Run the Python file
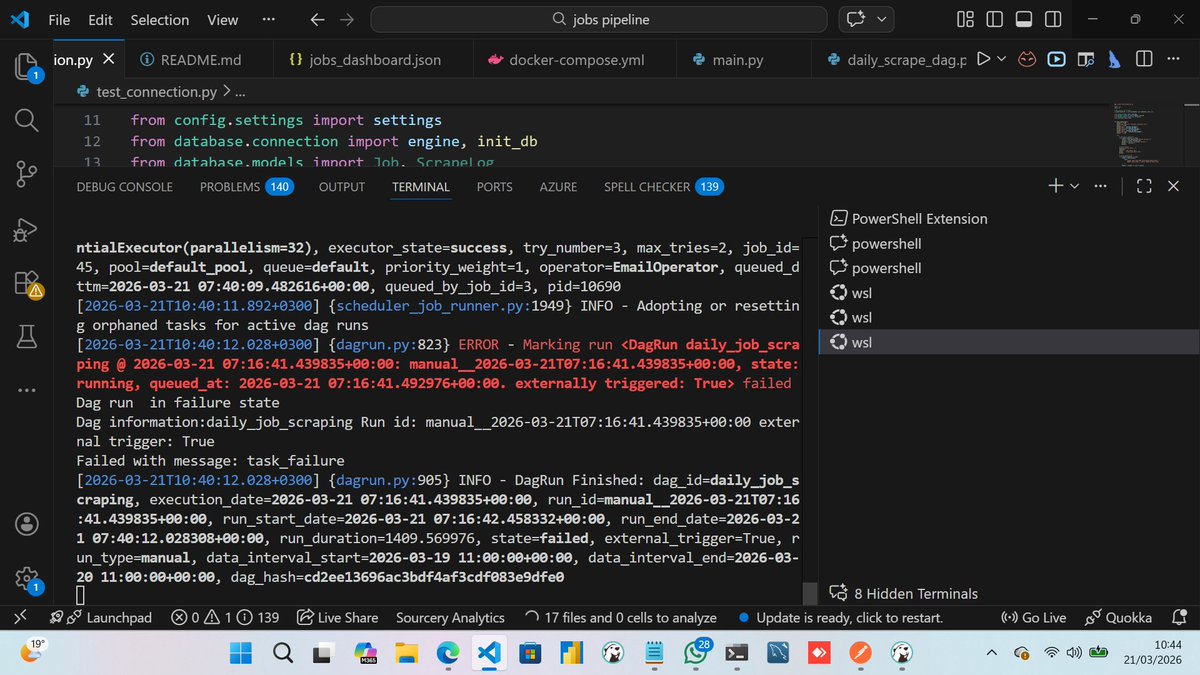The width and height of the screenshot is (1200, 675). [x=984, y=60]
